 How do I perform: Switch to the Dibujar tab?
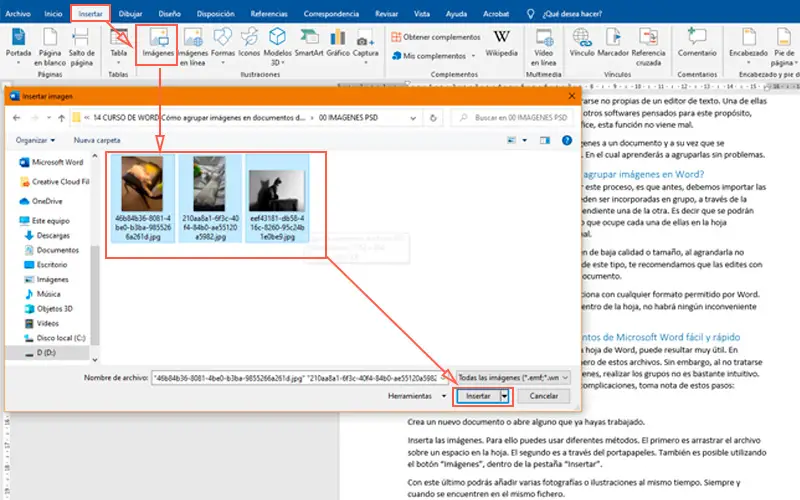[x=131, y=14]
